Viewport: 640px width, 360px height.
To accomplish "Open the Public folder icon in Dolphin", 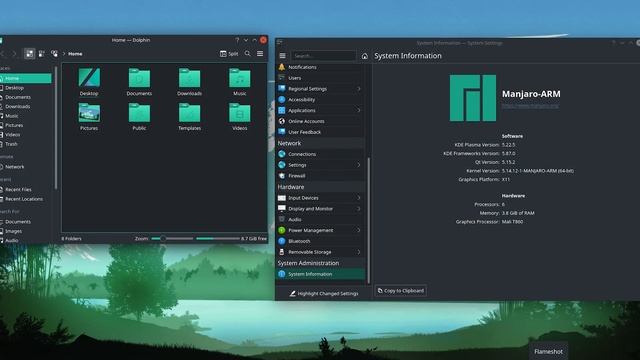I will coord(139,116).
